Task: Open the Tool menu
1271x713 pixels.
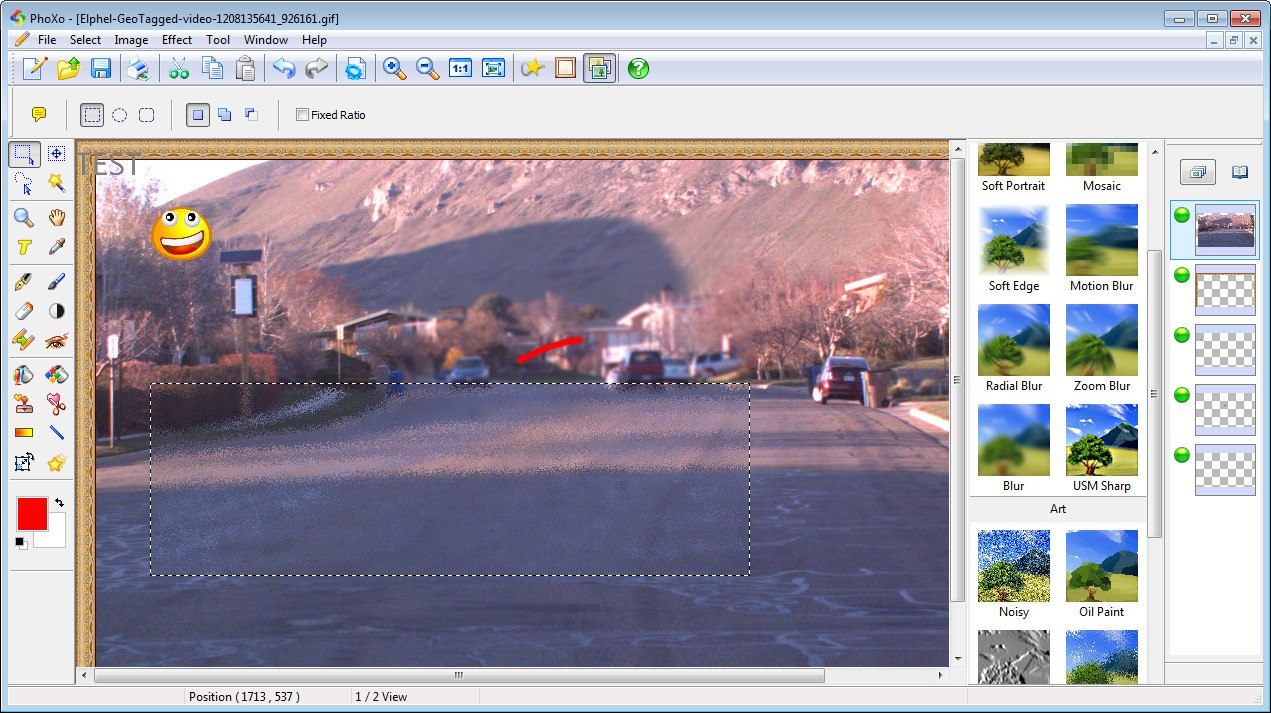Action: (218, 40)
